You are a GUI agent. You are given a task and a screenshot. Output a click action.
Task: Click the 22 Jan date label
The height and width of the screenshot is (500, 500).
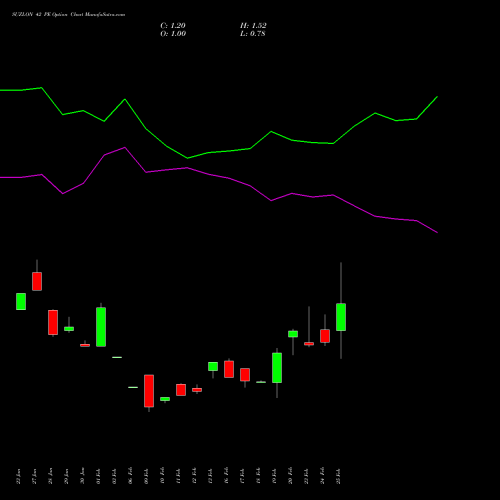click(19, 477)
